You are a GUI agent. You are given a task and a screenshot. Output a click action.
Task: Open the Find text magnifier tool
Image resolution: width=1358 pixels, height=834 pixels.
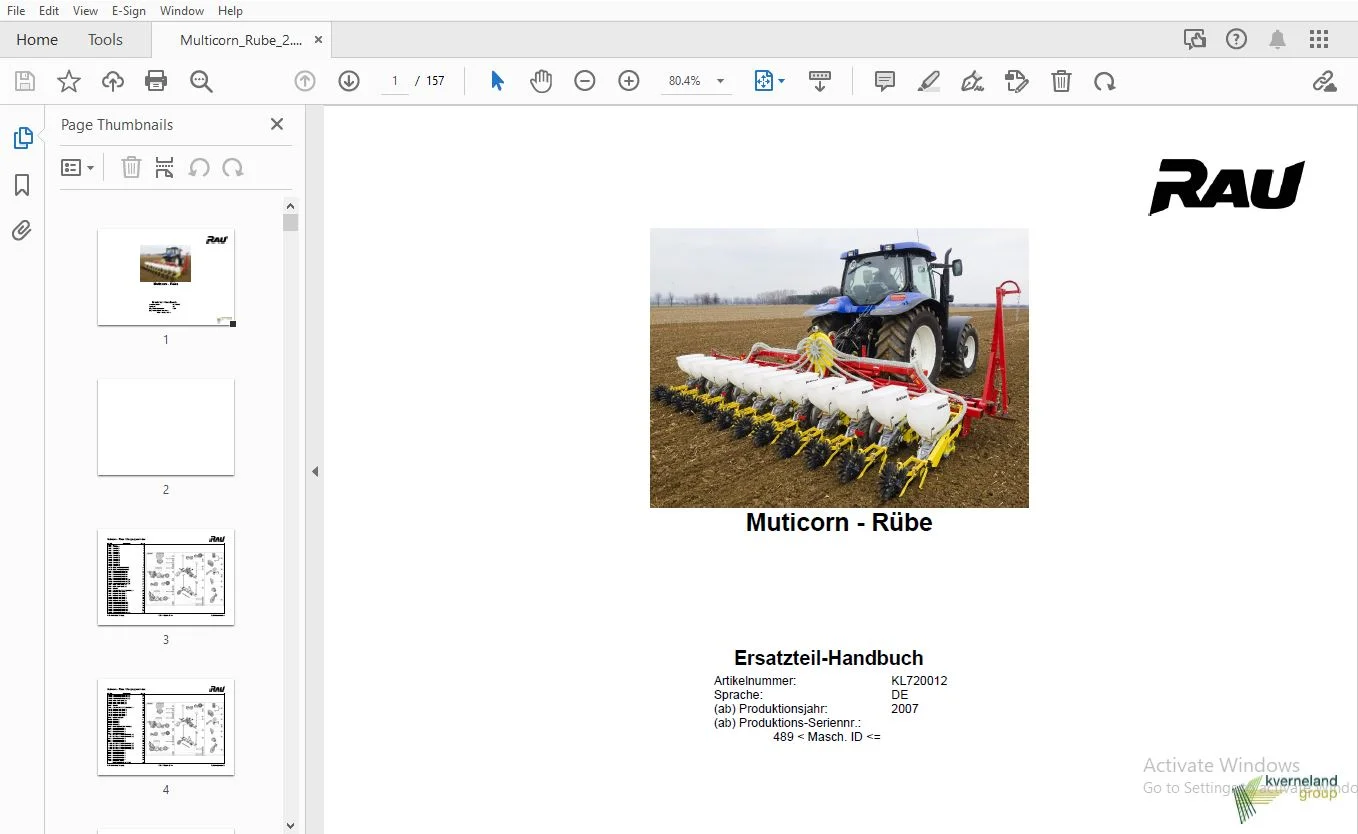(x=201, y=81)
